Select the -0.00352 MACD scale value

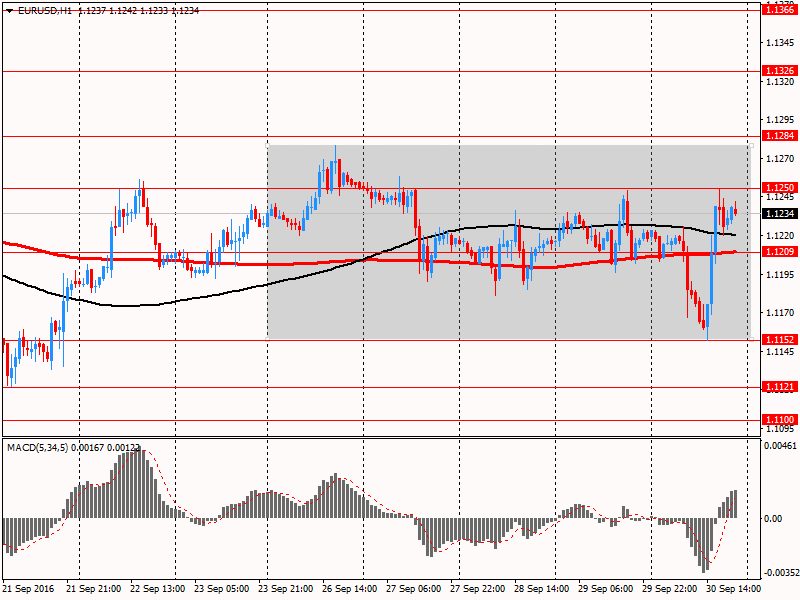pos(780,573)
